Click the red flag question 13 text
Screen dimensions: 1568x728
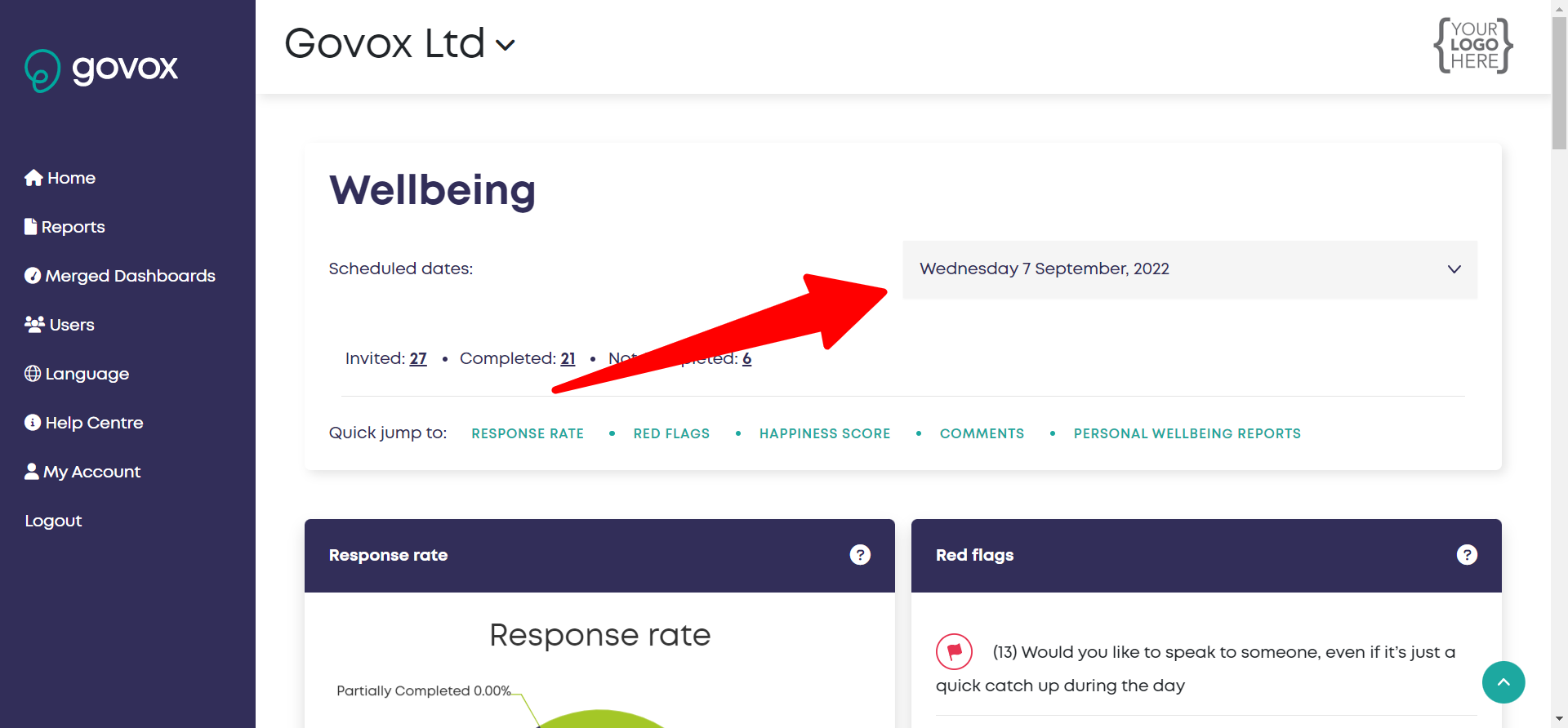pos(1196,668)
